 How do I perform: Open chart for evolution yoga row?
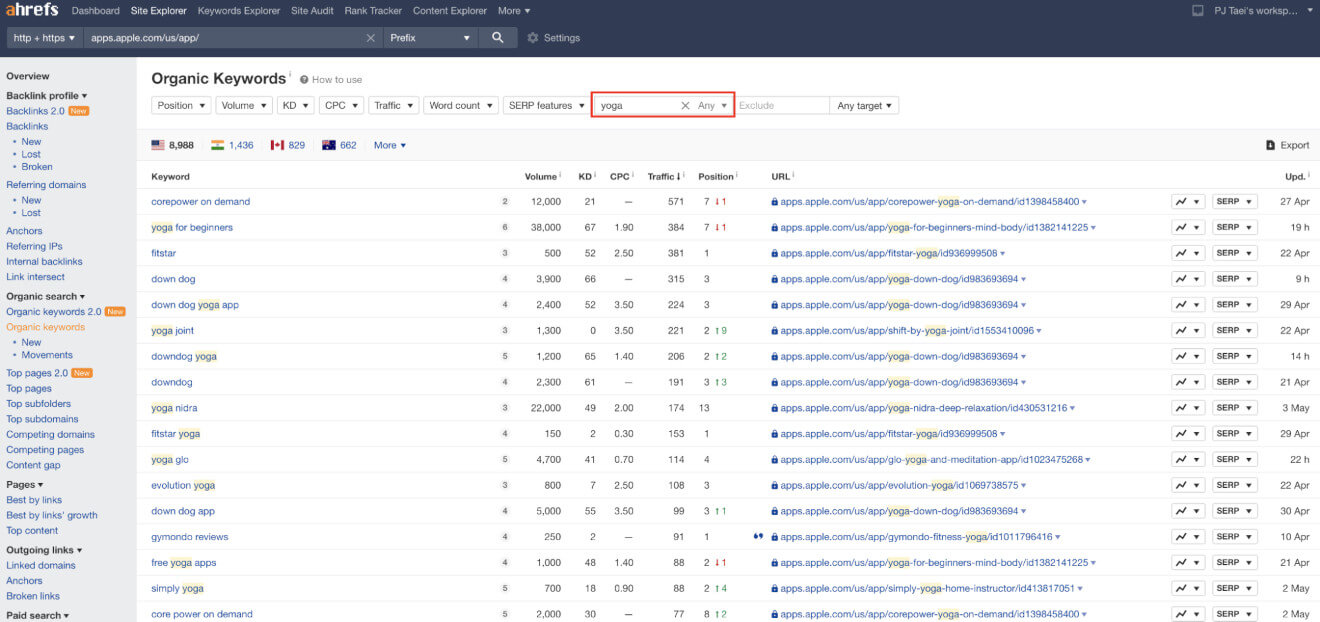[x=1188, y=485]
